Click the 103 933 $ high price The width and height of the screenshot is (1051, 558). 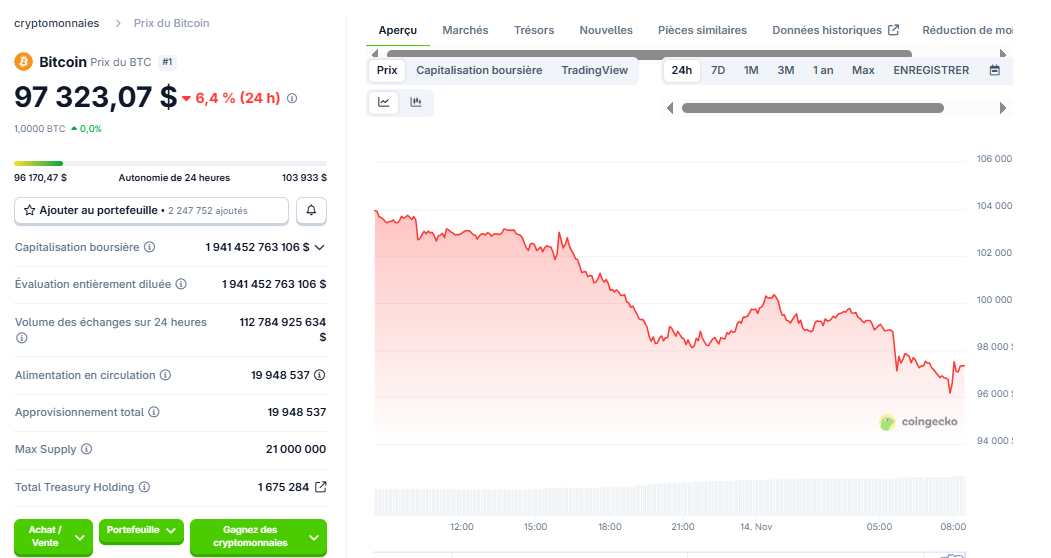click(x=304, y=178)
